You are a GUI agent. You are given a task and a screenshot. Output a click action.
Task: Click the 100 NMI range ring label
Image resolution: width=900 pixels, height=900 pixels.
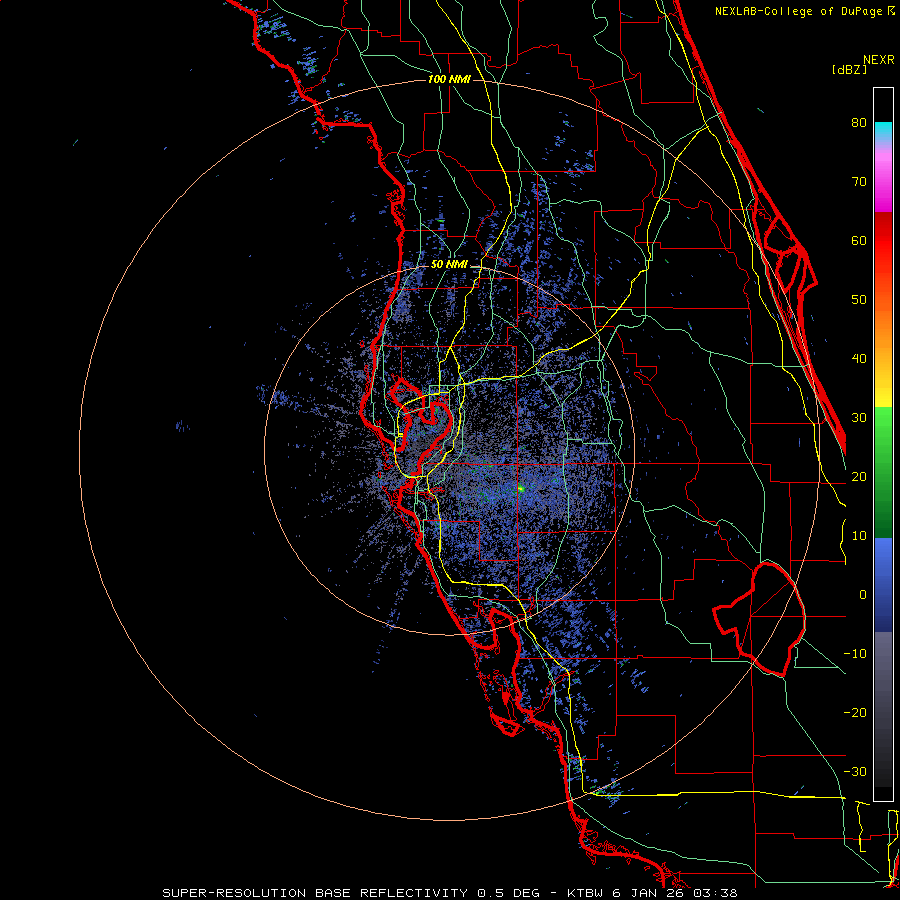click(449, 79)
